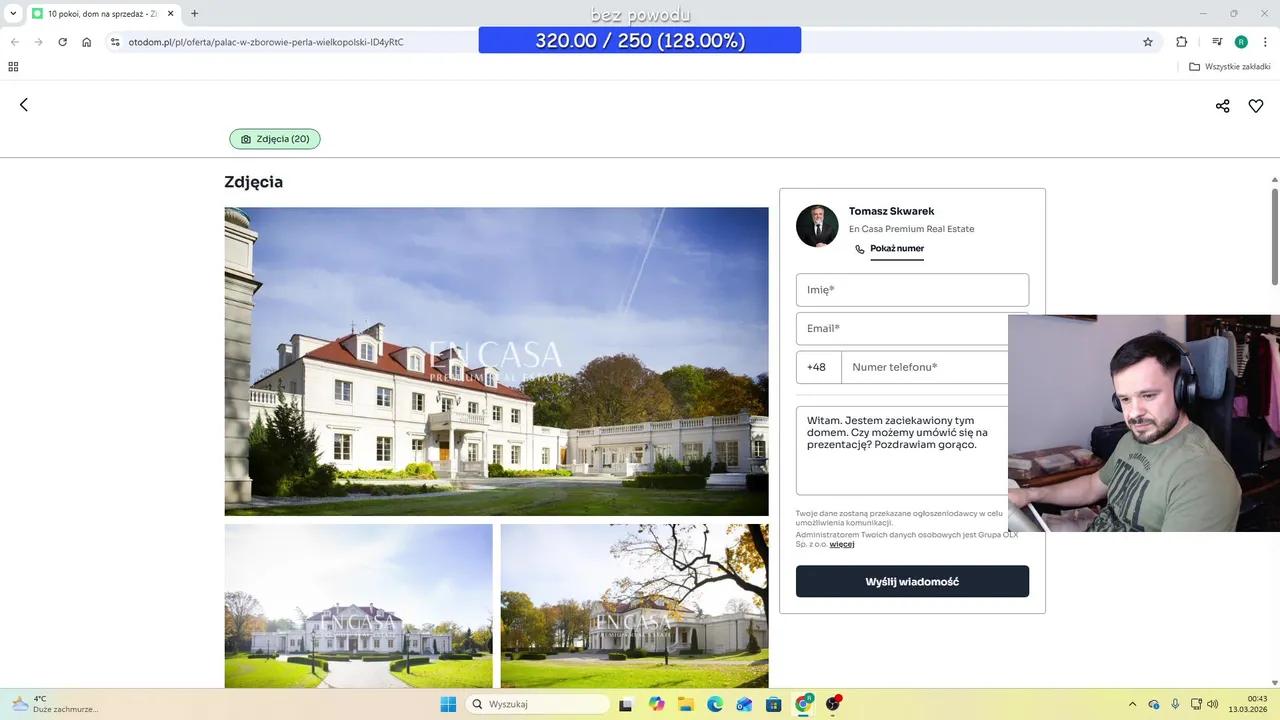Focus the Imię name field
The image size is (1280, 720).
click(x=912, y=290)
